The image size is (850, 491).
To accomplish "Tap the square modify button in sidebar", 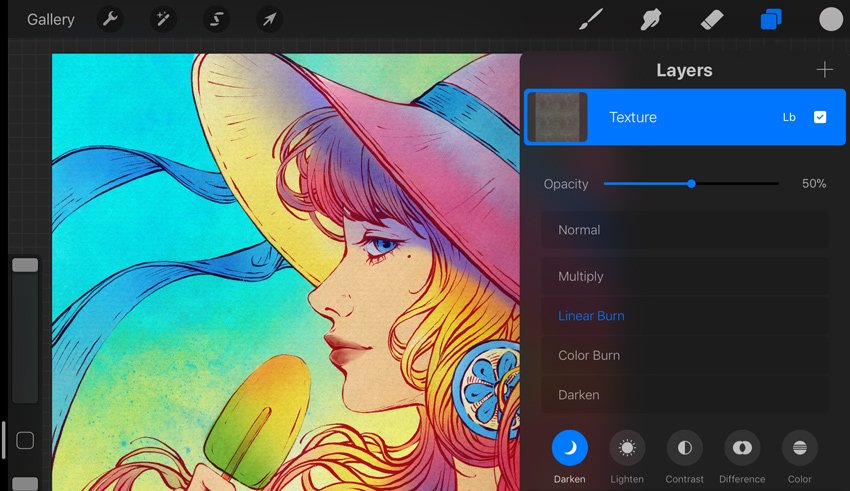I will click(x=25, y=441).
